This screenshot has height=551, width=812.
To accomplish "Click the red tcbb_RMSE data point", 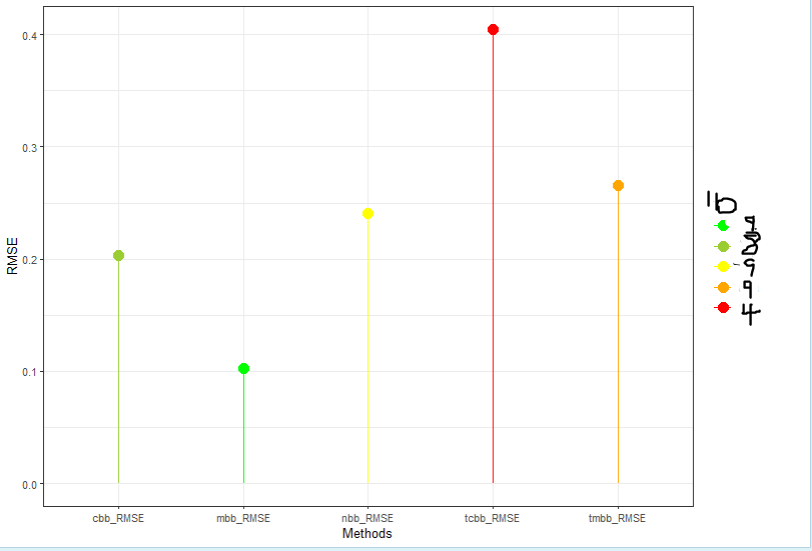I will coord(493,30).
